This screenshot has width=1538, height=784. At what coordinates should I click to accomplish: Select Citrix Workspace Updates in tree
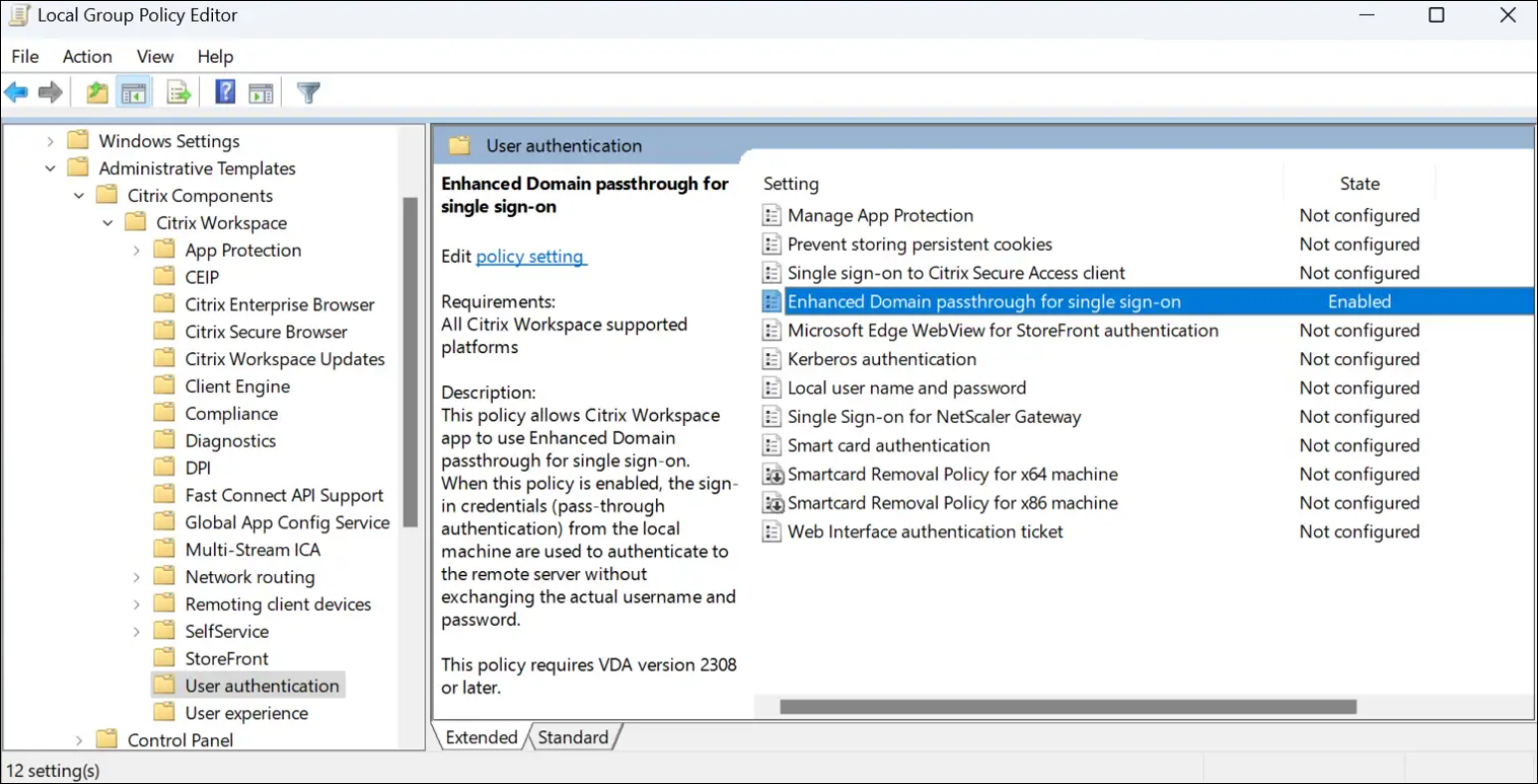(x=285, y=359)
